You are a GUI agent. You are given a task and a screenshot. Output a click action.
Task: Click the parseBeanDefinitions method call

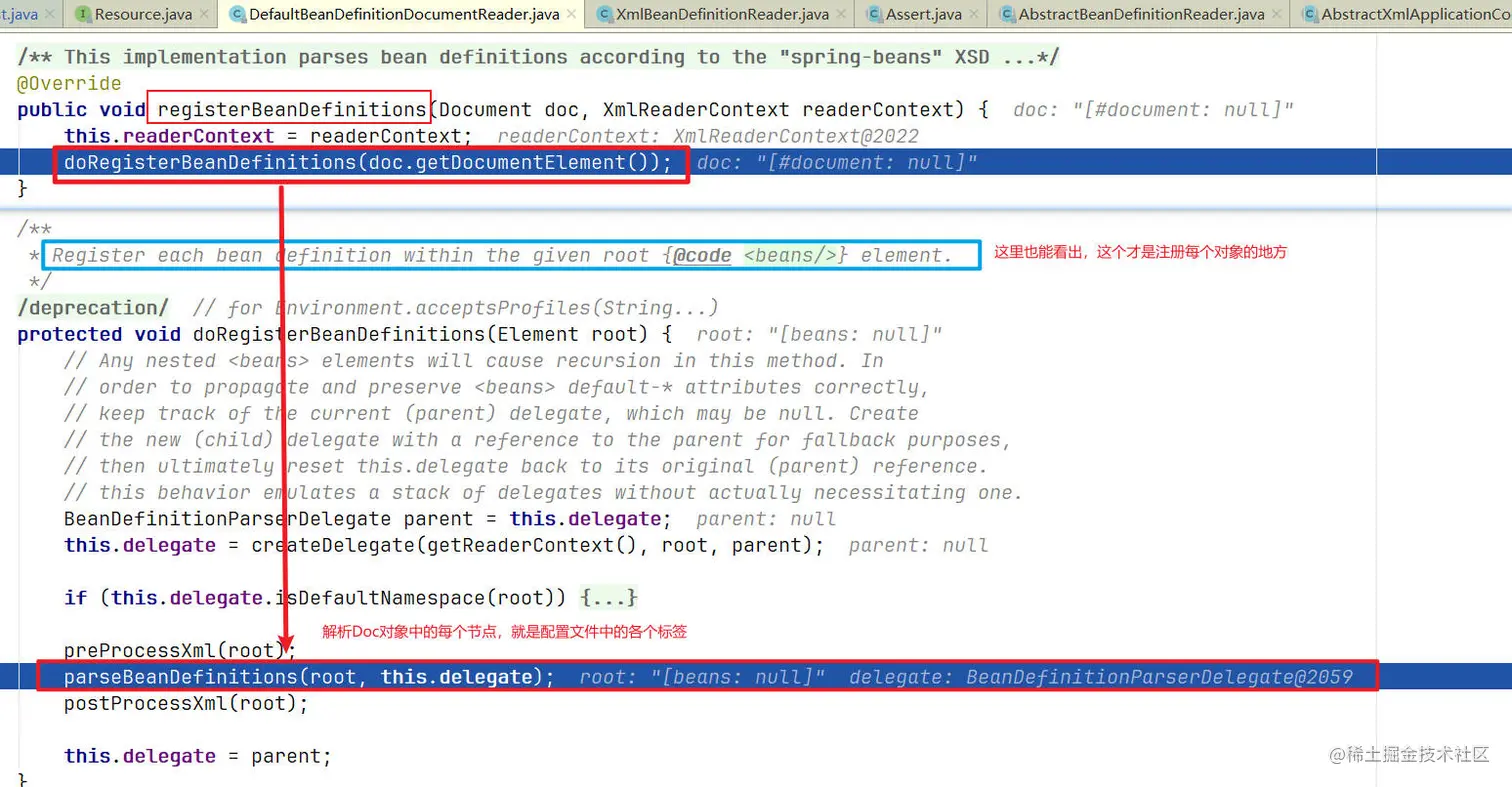[181, 677]
